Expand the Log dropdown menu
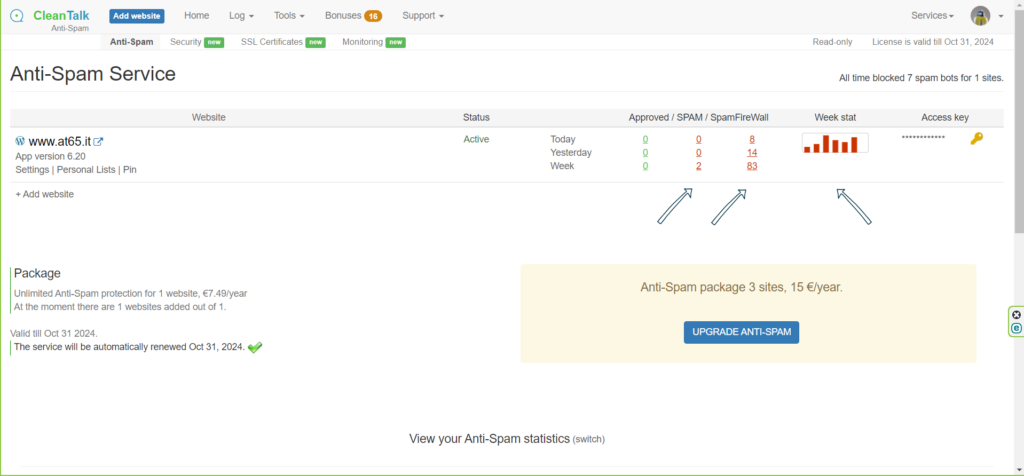 pyautogui.click(x=242, y=16)
